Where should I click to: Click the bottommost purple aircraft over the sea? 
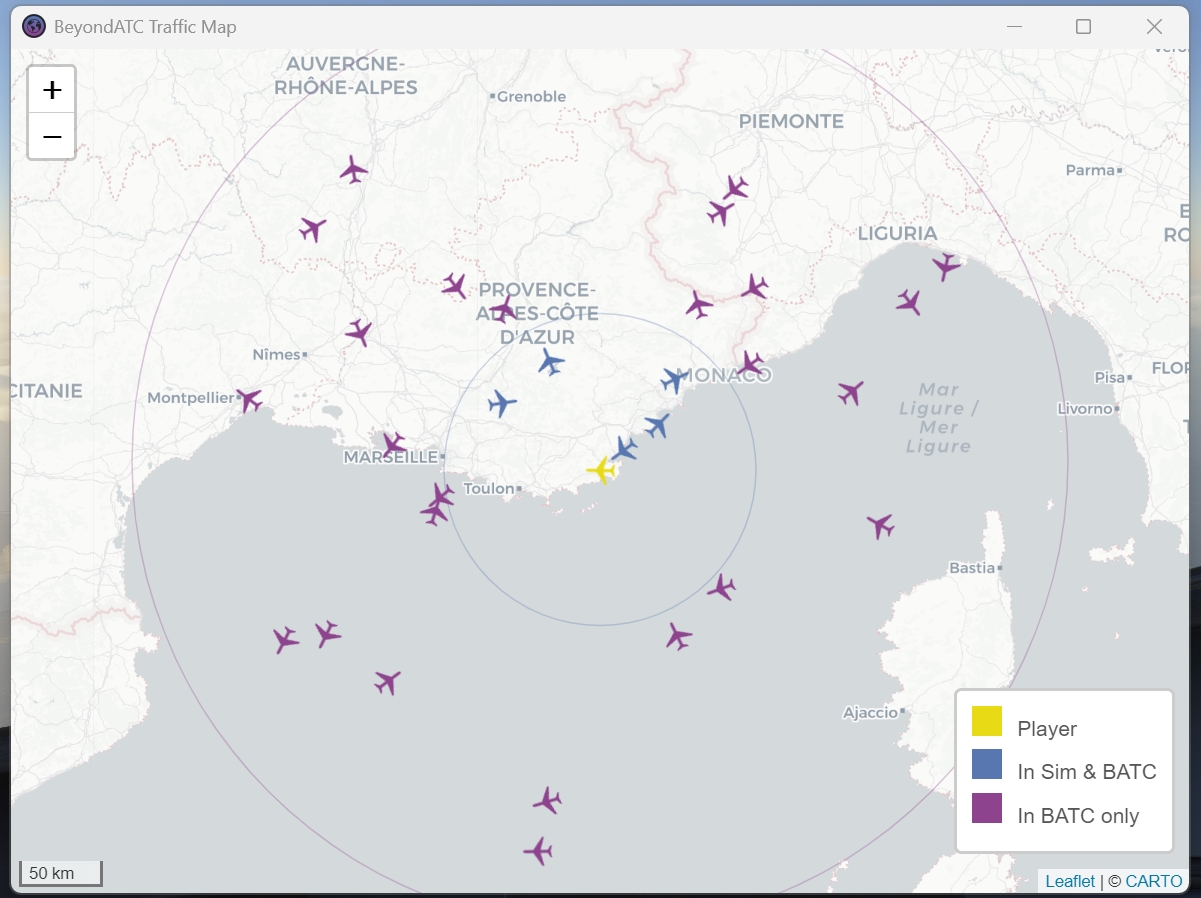(x=538, y=851)
